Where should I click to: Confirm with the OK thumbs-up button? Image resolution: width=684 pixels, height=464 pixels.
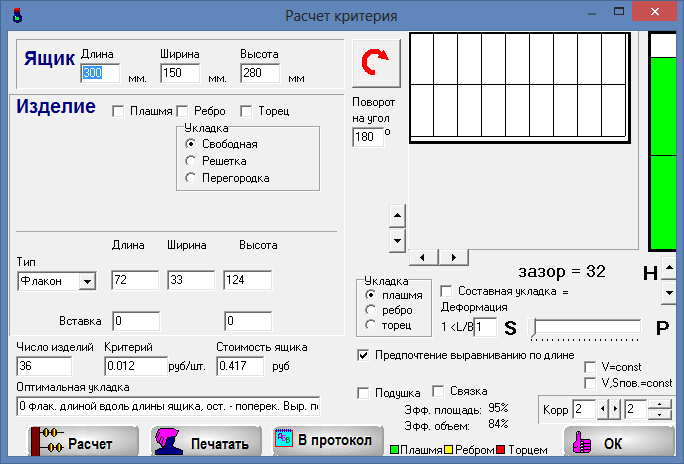pyautogui.click(x=619, y=443)
